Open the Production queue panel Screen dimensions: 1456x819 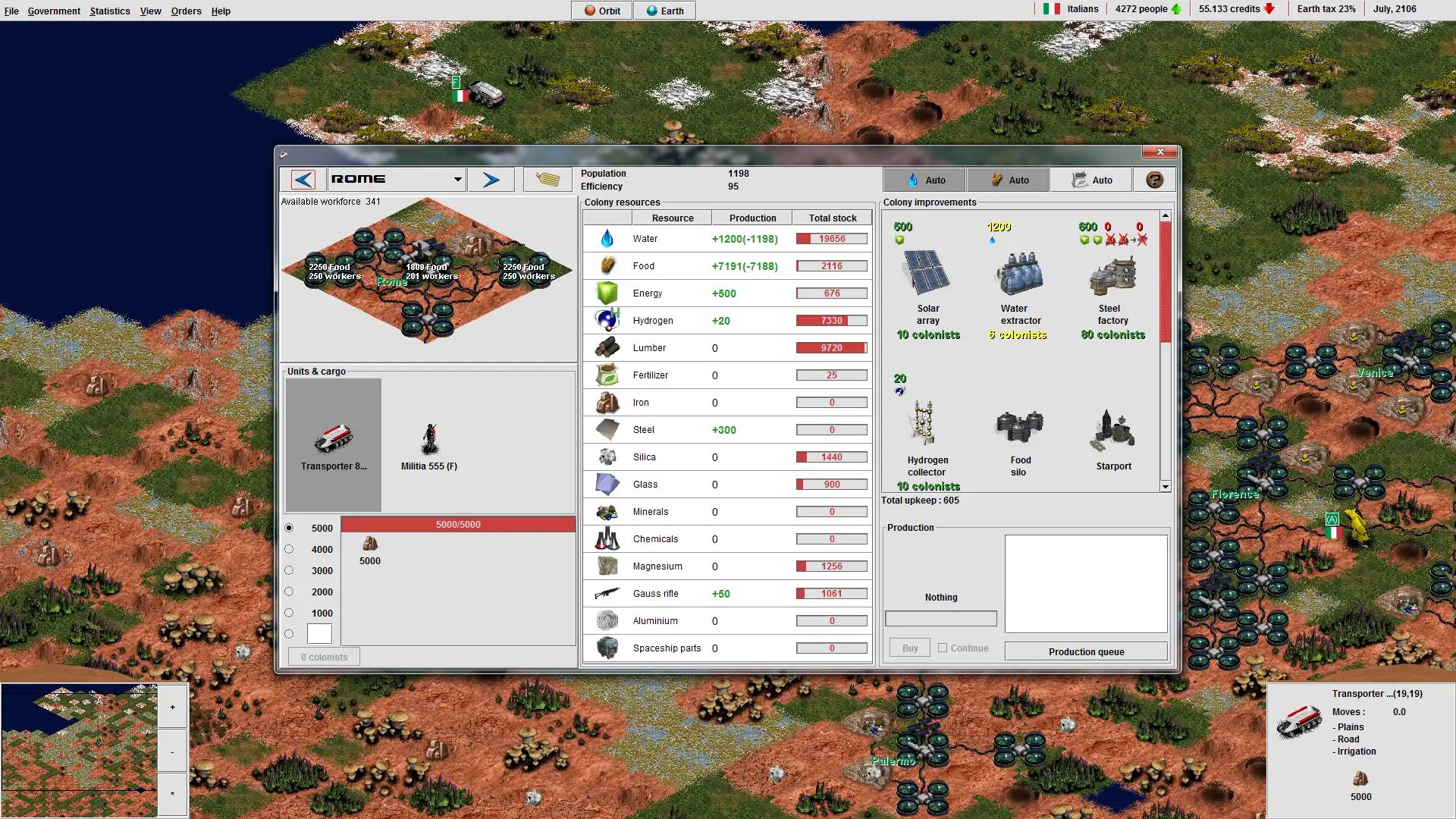[1086, 651]
